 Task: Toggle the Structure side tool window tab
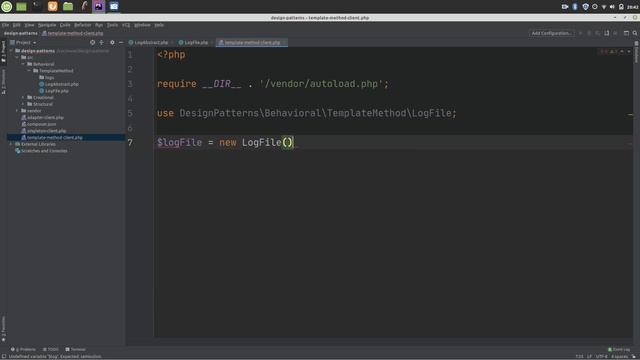point(4,82)
